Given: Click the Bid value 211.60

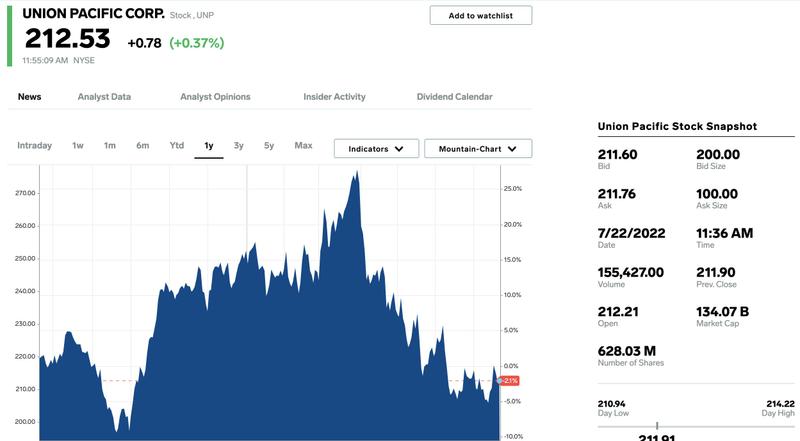Looking at the screenshot, I should pyautogui.click(x=617, y=154).
